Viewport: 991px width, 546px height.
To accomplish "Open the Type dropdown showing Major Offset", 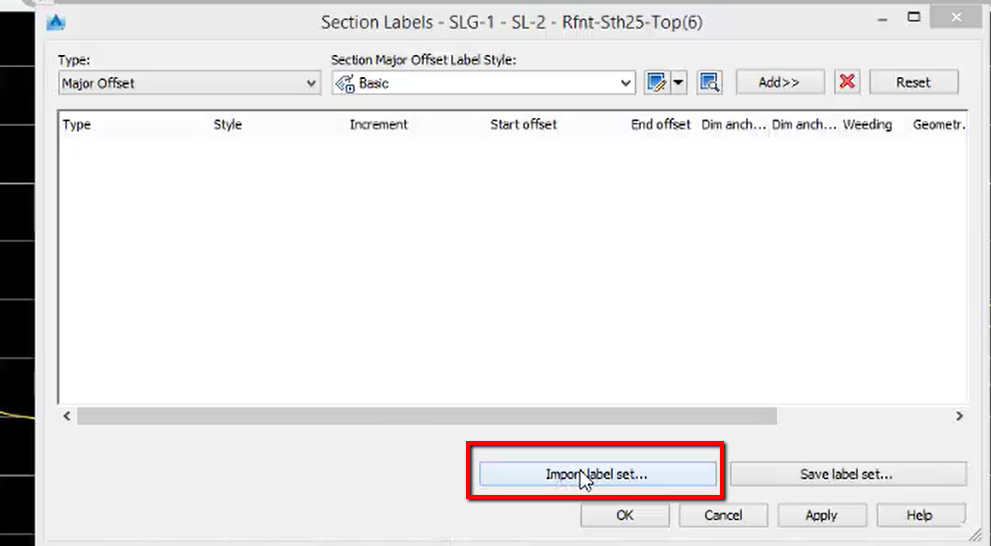I will coord(189,84).
